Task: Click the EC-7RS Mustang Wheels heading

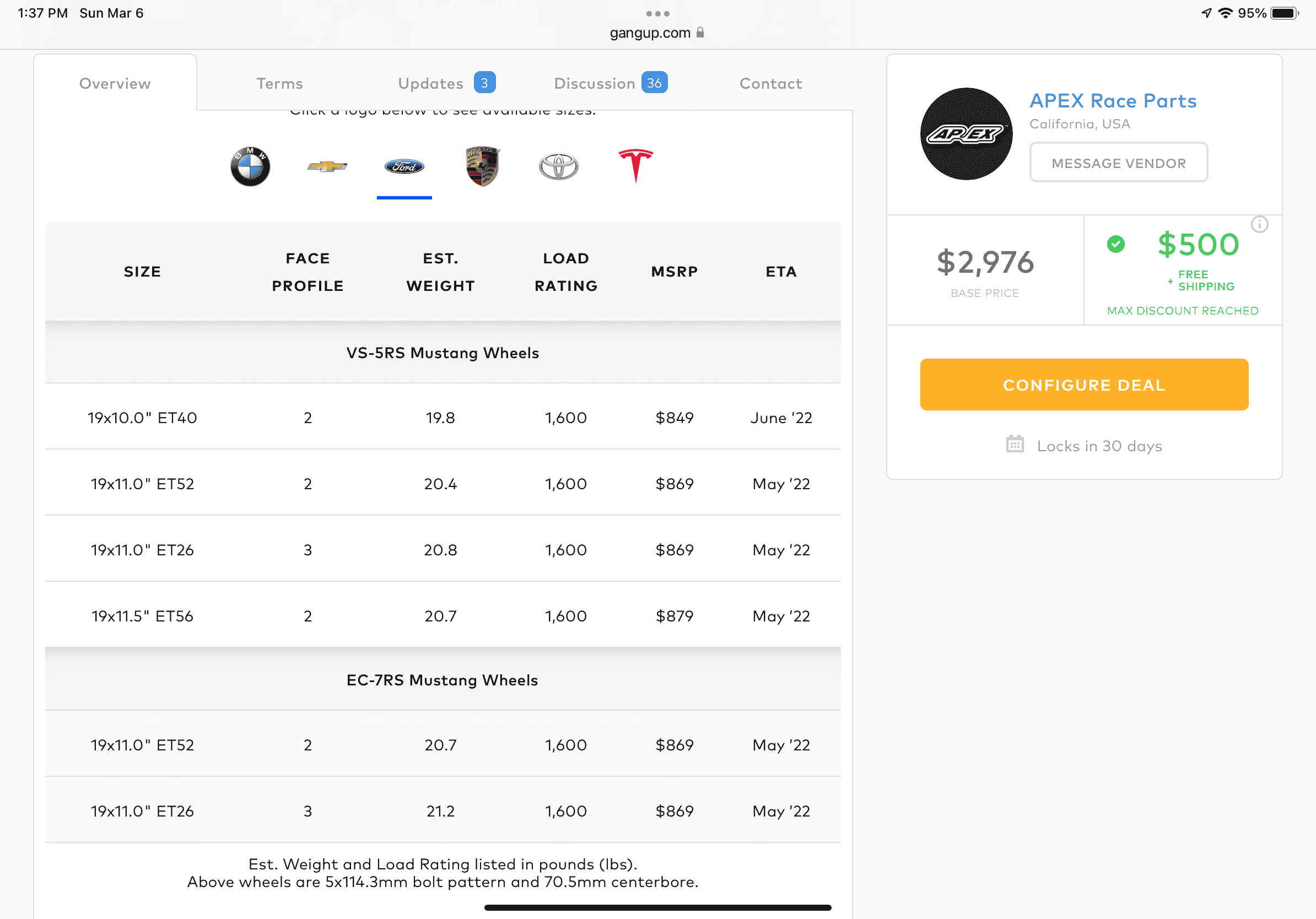Action: (443, 679)
